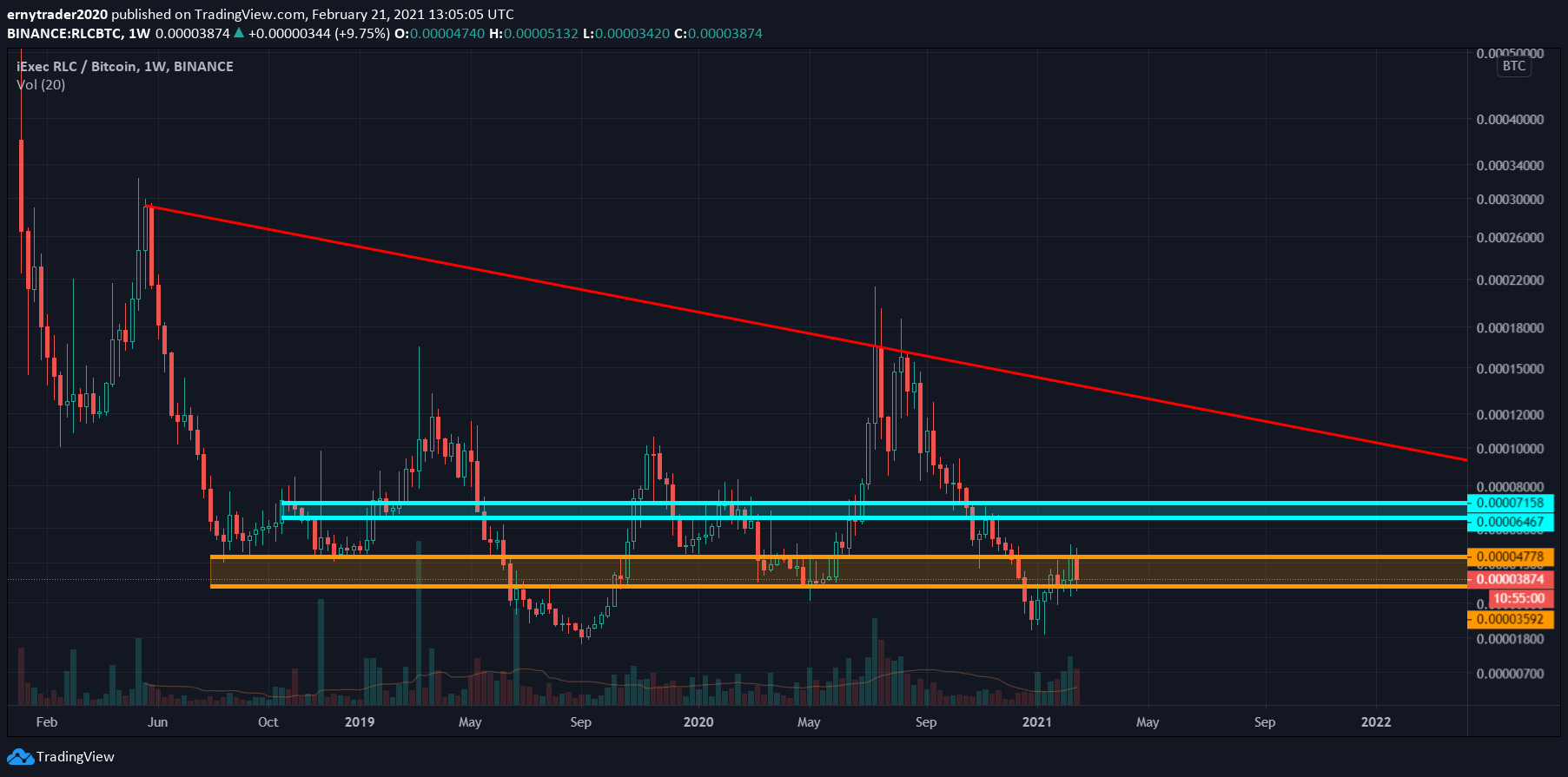Click the 2022 label on time axis
This screenshot has width=1568, height=777.
tap(1375, 721)
